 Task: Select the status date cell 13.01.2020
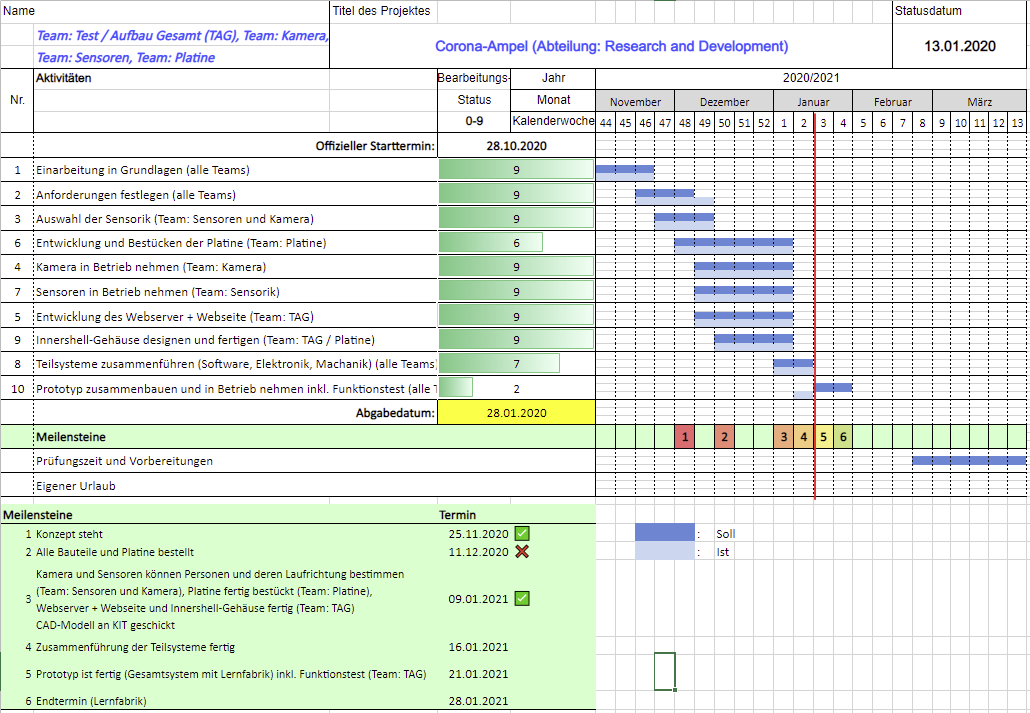[x=959, y=46]
